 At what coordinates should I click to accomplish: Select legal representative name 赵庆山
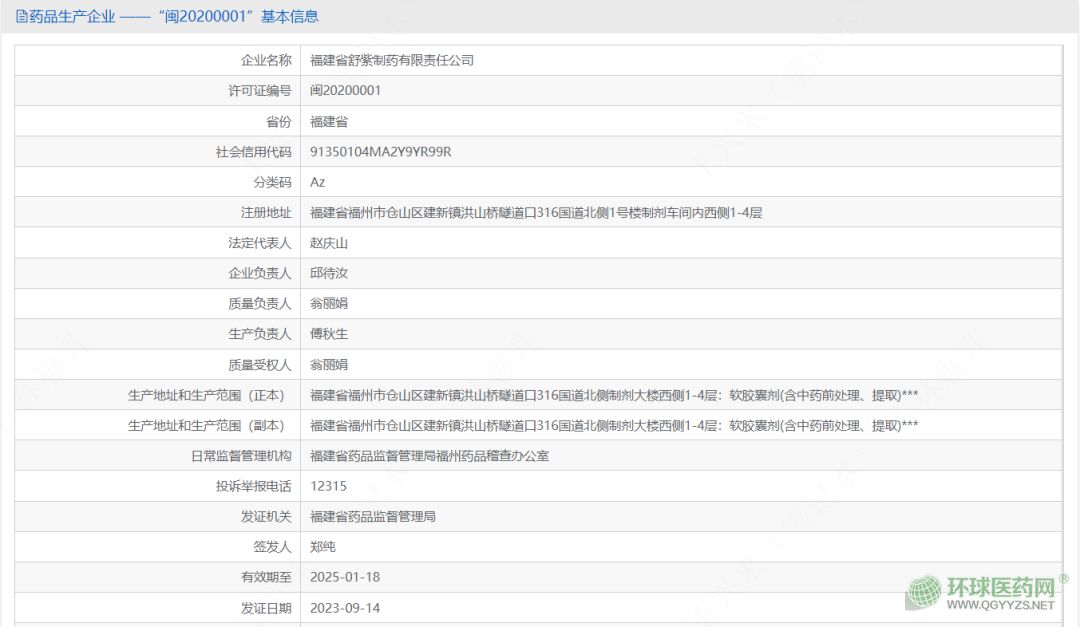[329, 243]
